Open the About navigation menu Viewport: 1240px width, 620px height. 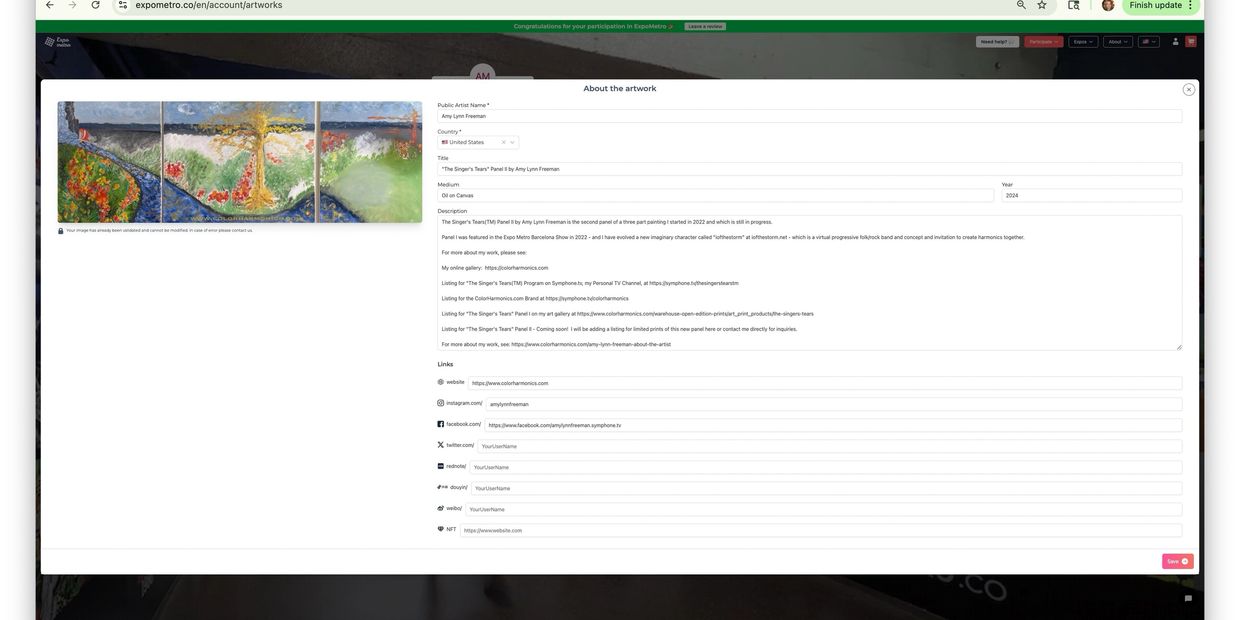[1117, 42]
